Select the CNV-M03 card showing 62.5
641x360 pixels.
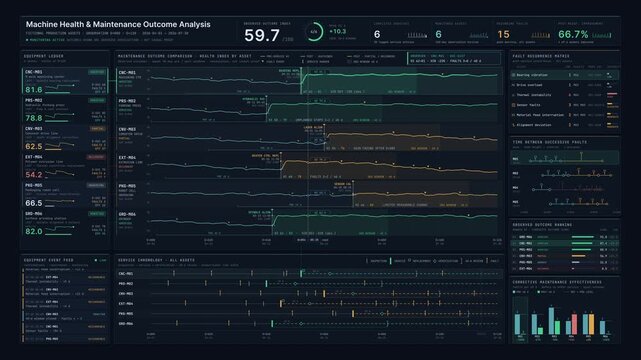coord(65,138)
